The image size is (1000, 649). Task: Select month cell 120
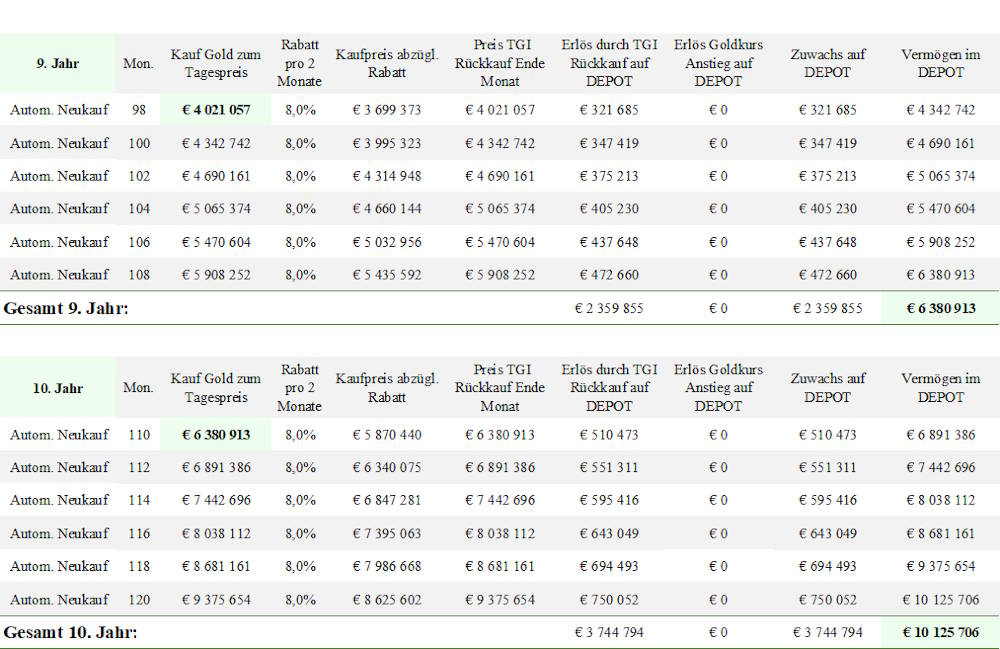(138, 599)
